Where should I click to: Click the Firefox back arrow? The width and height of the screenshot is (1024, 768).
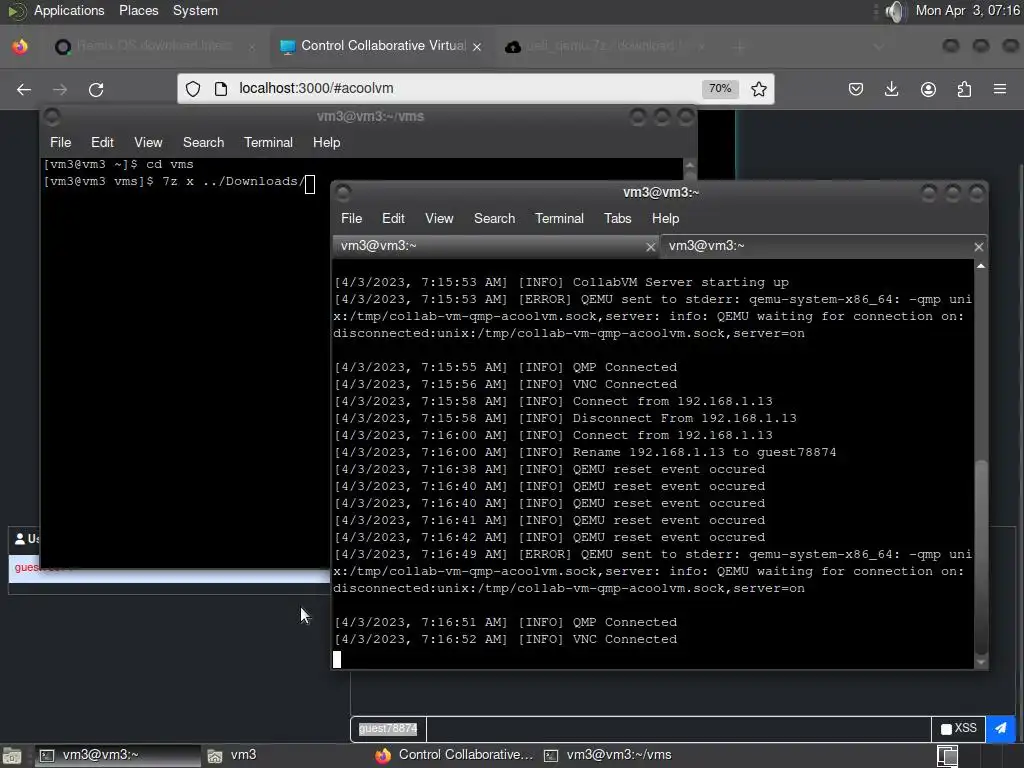coord(24,89)
